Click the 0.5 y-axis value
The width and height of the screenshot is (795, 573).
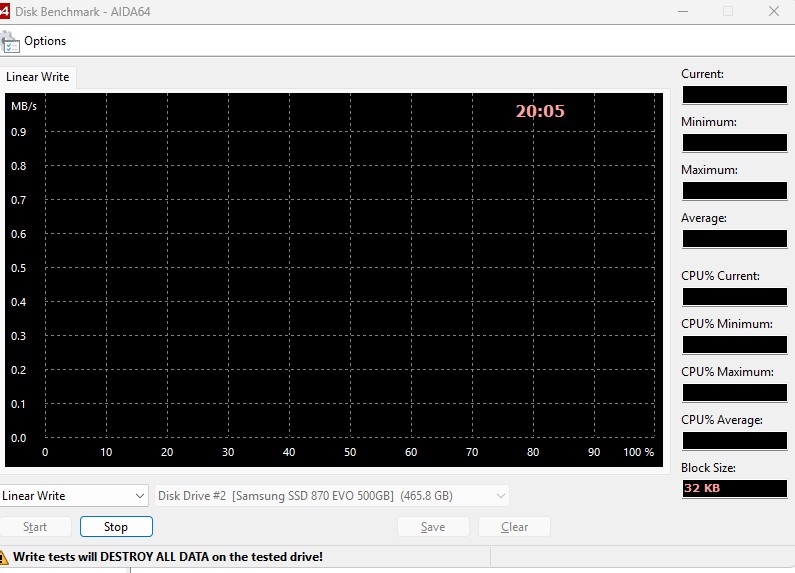point(19,268)
